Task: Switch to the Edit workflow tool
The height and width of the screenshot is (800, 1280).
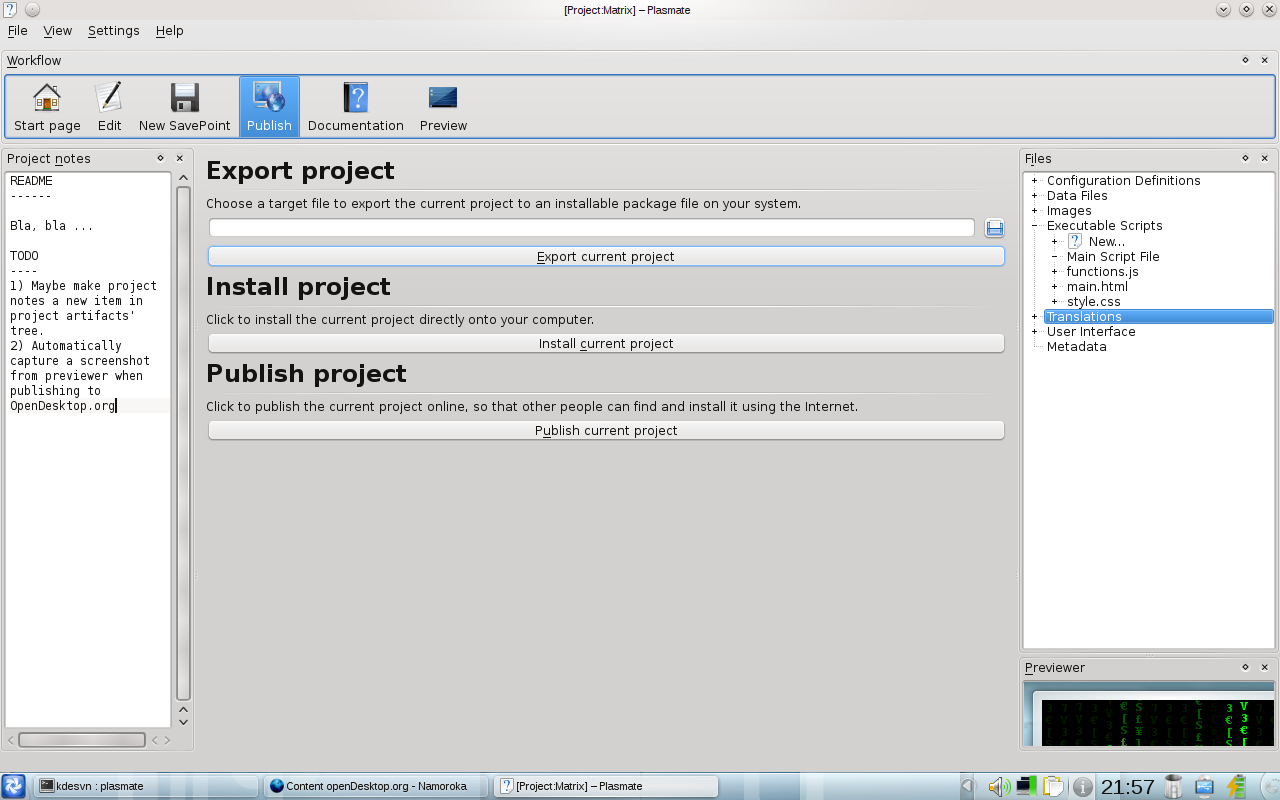Action: [109, 107]
